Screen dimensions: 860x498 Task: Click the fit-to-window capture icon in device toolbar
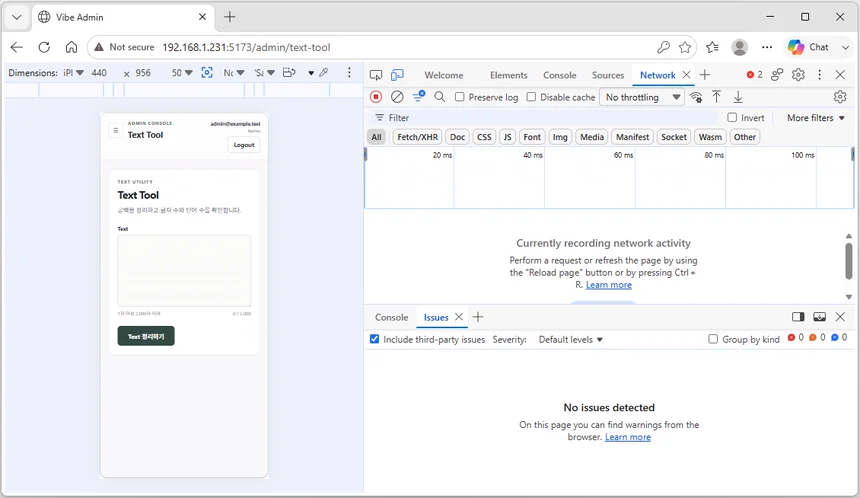(207, 72)
